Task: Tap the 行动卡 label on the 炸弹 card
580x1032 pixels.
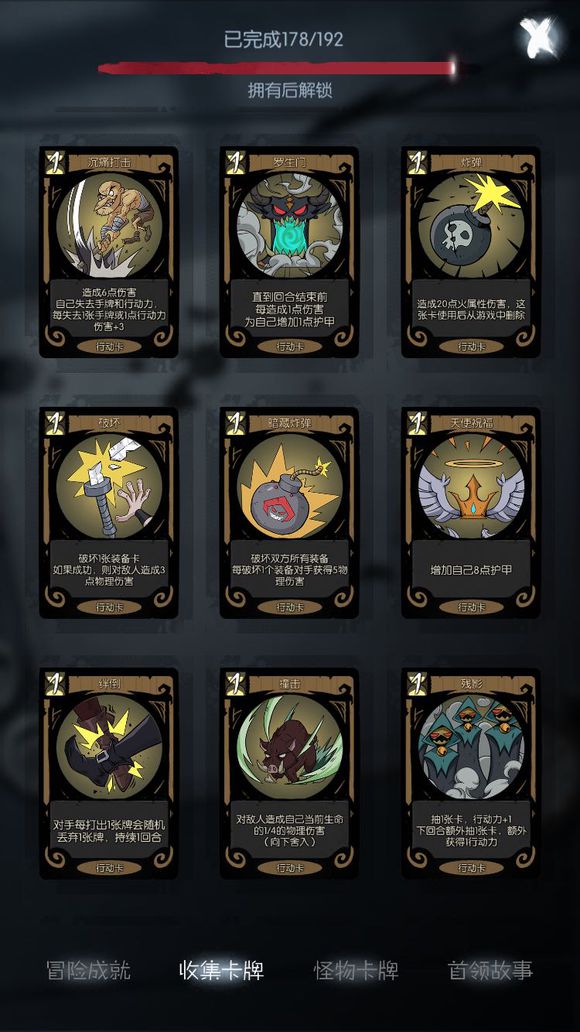Action: click(x=471, y=346)
